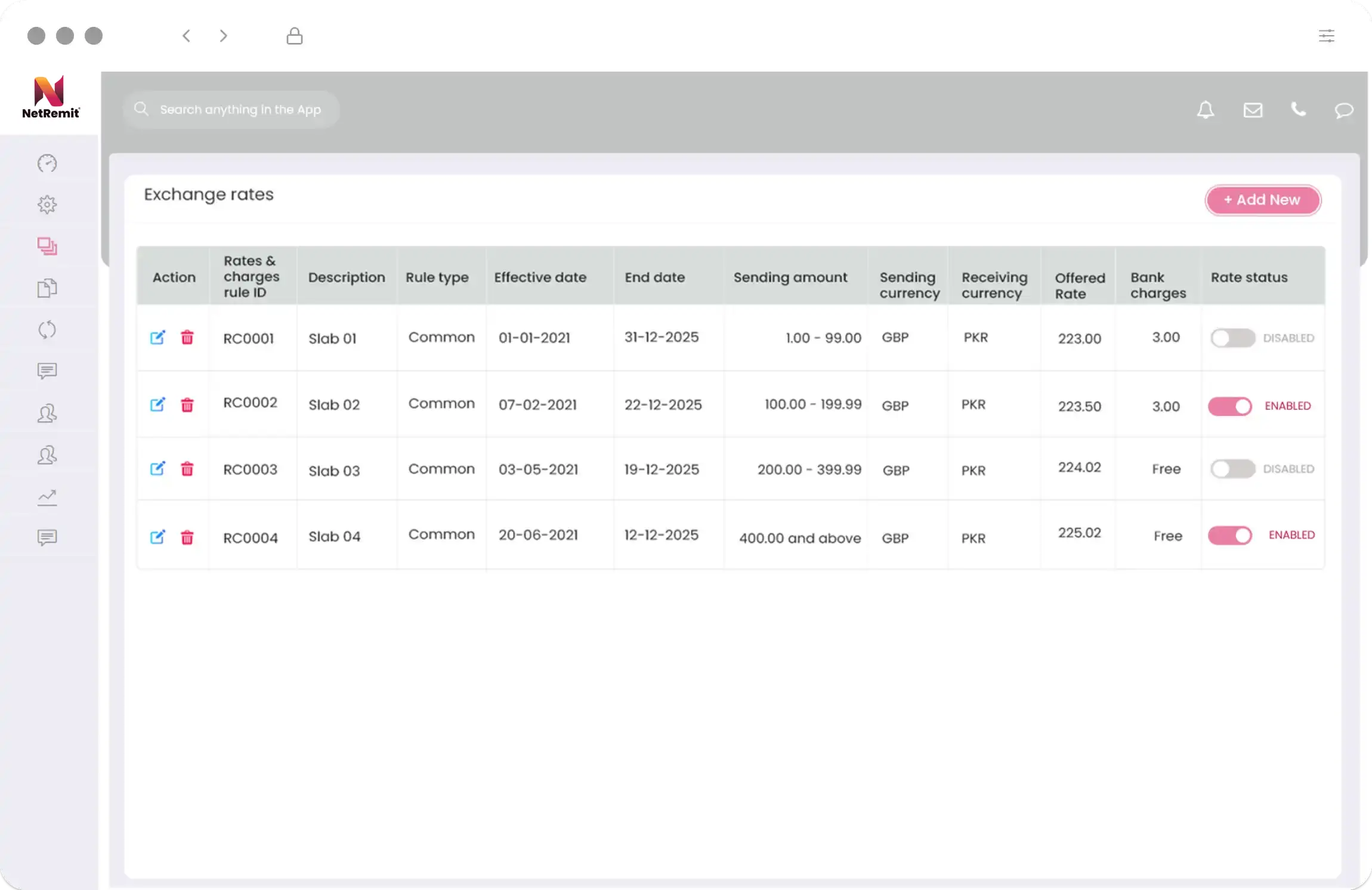Click the email icon in header
The height and width of the screenshot is (890, 1372).
(x=1252, y=109)
